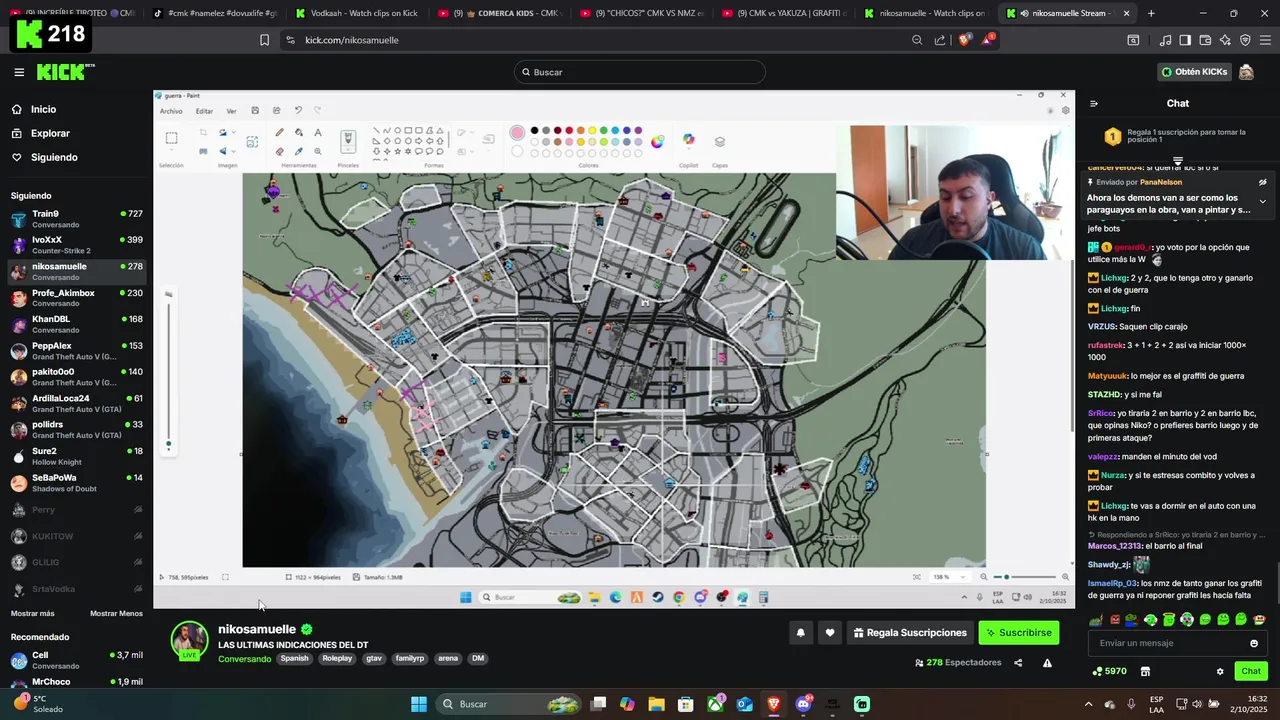The image size is (1280, 720).
Task: Open Editar menu in Paint window
Action: (x=204, y=111)
